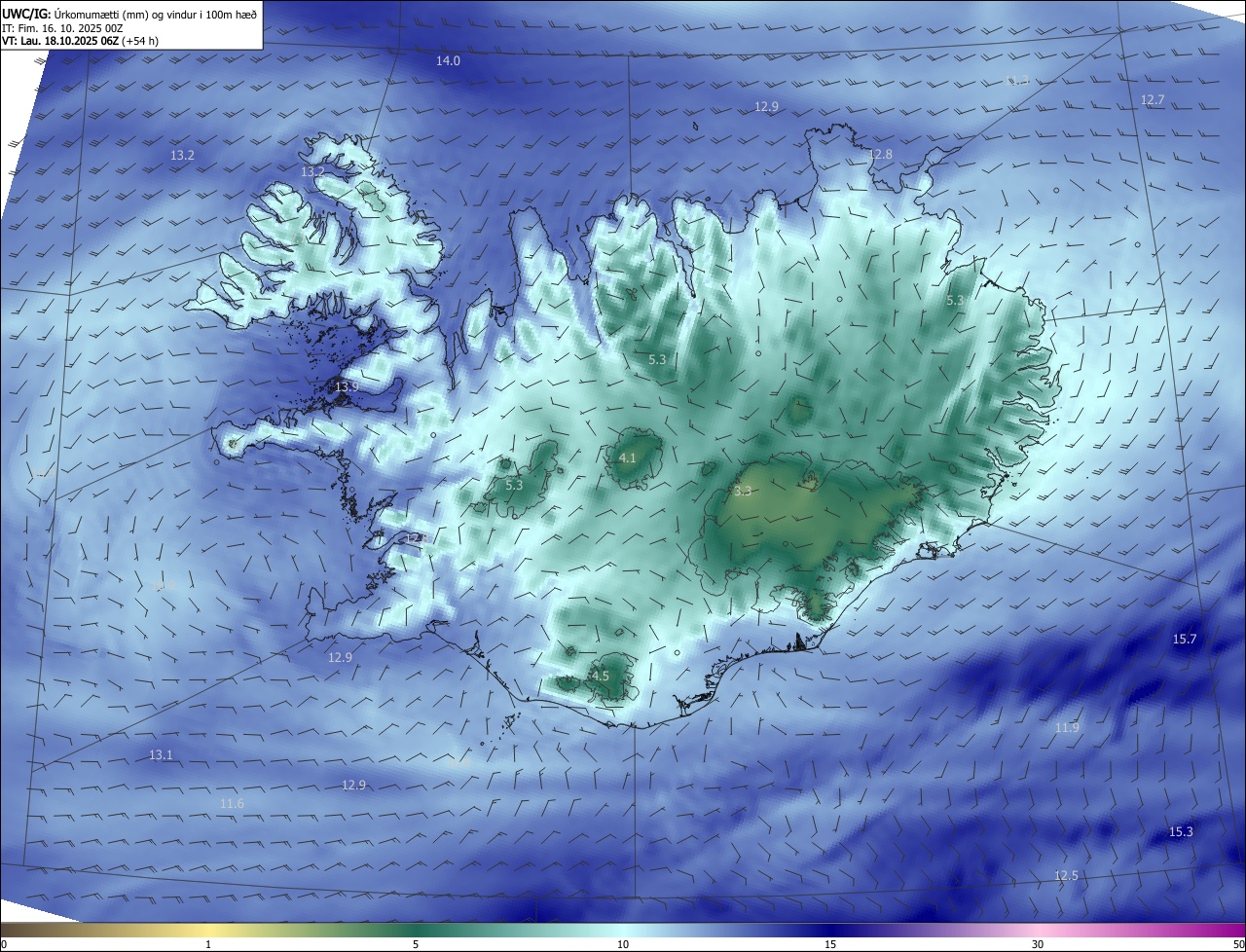Click the colour scale tick labelled 1
The width and height of the screenshot is (1246, 952).
point(208,944)
